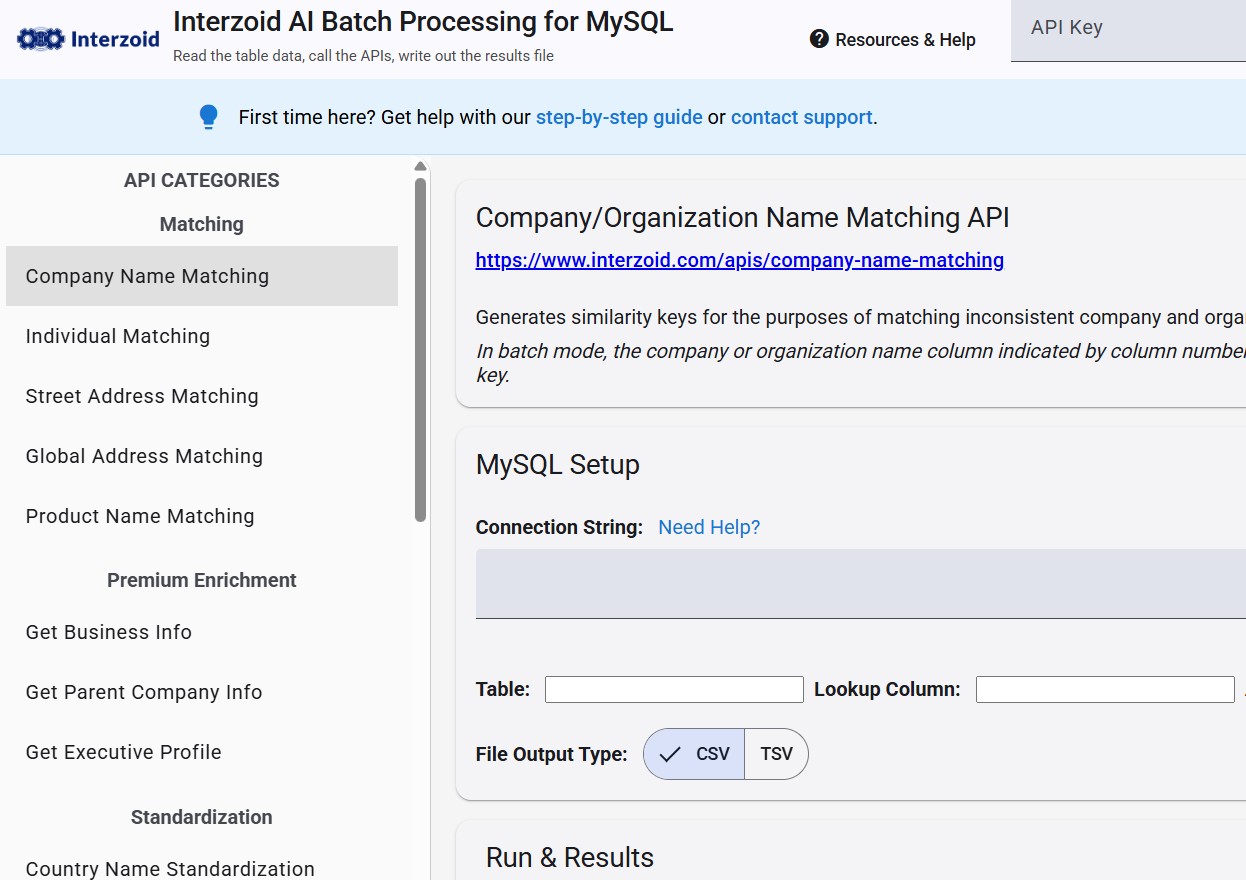Click the Interzoid logo
1246x880 pixels.
point(89,39)
